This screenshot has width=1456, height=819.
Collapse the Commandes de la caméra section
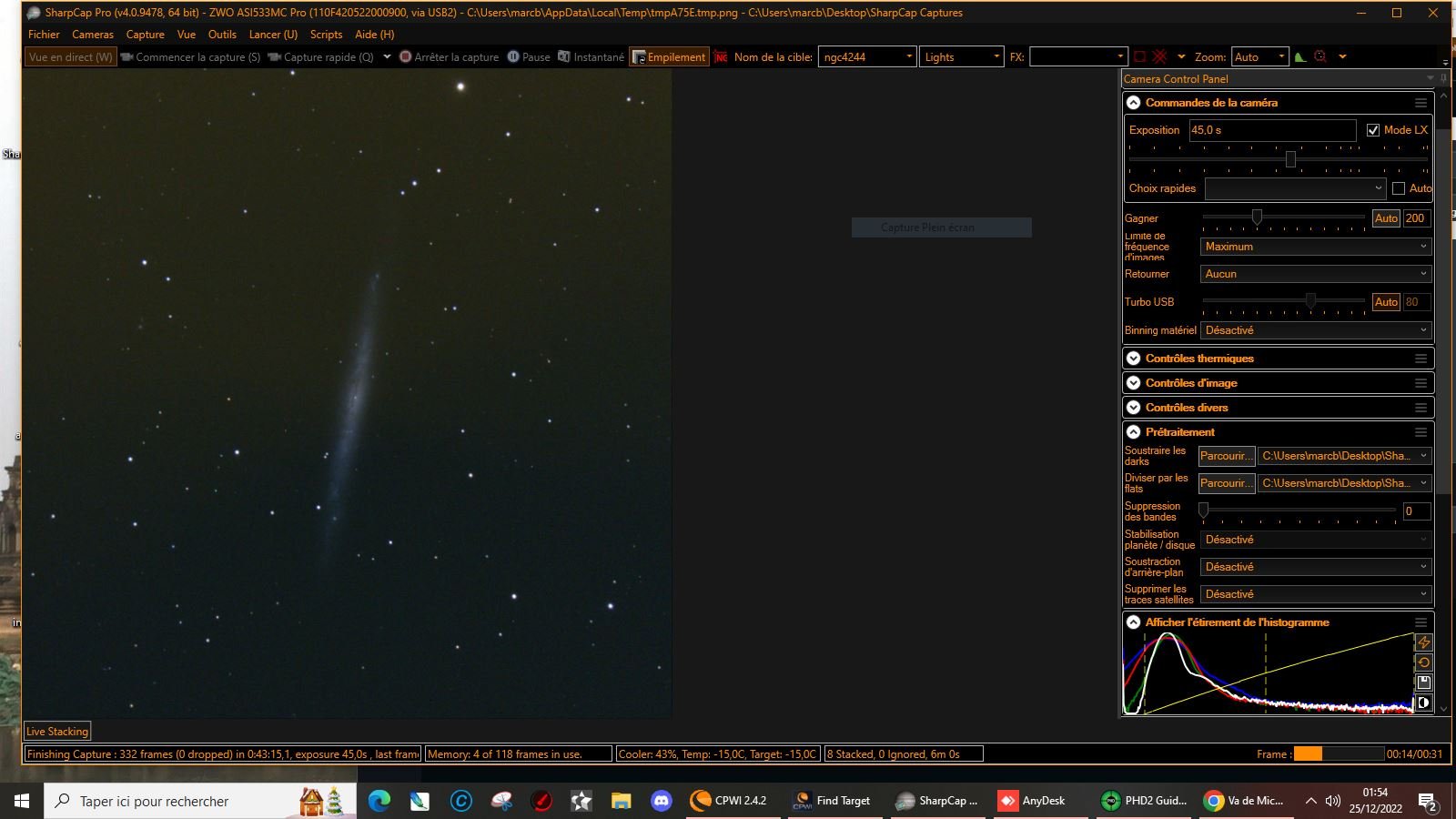click(x=1134, y=103)
